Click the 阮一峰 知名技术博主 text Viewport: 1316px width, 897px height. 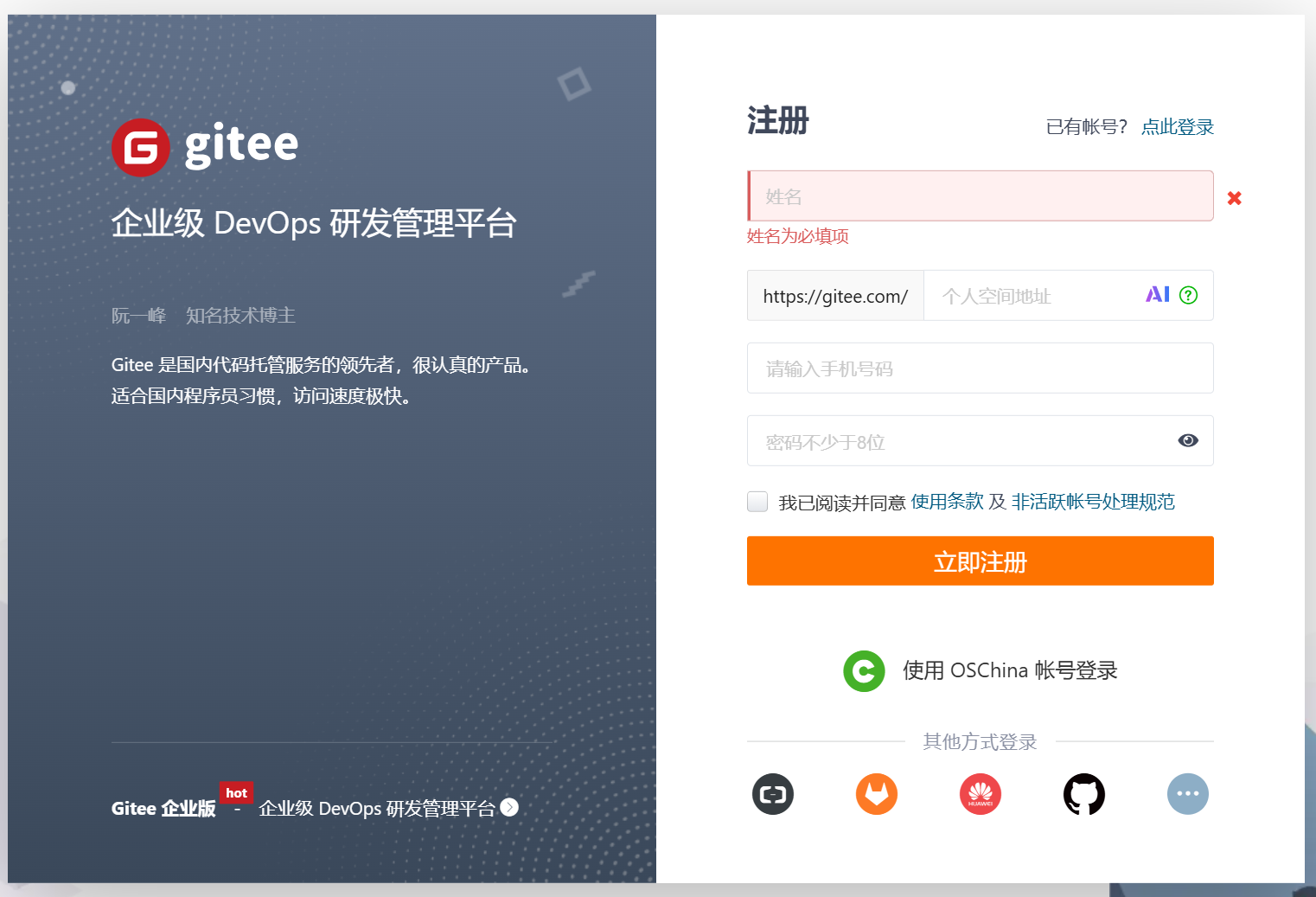[x=203, y=316]
